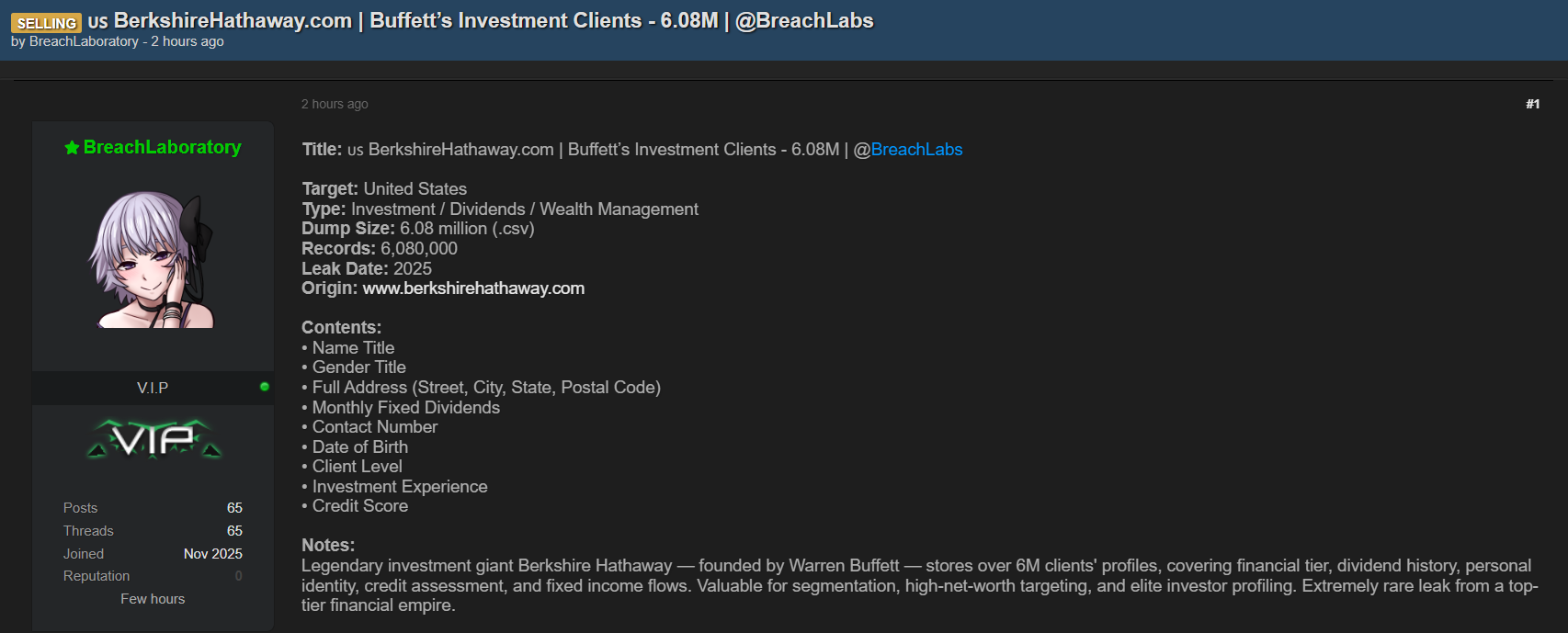
Task: Open BreachLaboratory's profile avatar
Action: (152, 258)
